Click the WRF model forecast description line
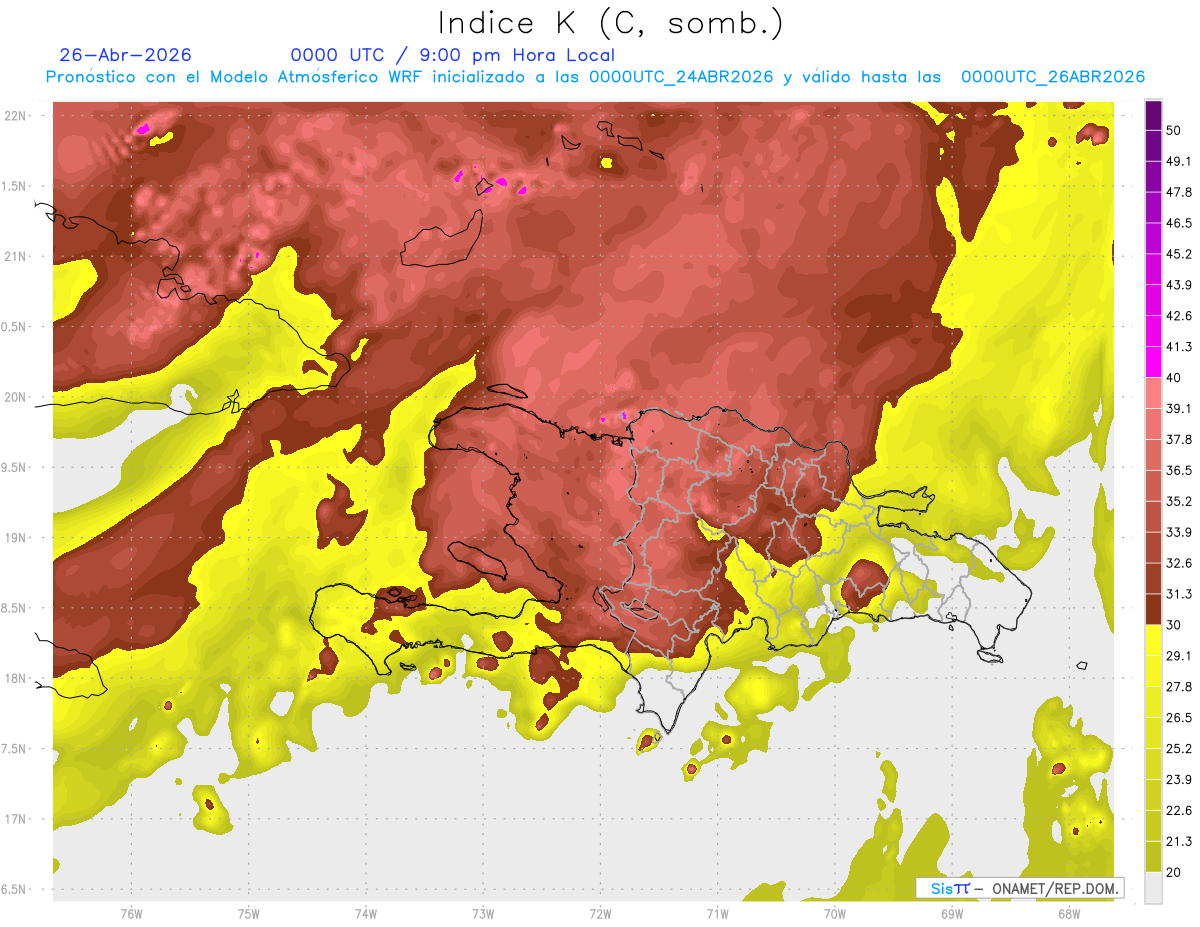 [x=595, y=77]
